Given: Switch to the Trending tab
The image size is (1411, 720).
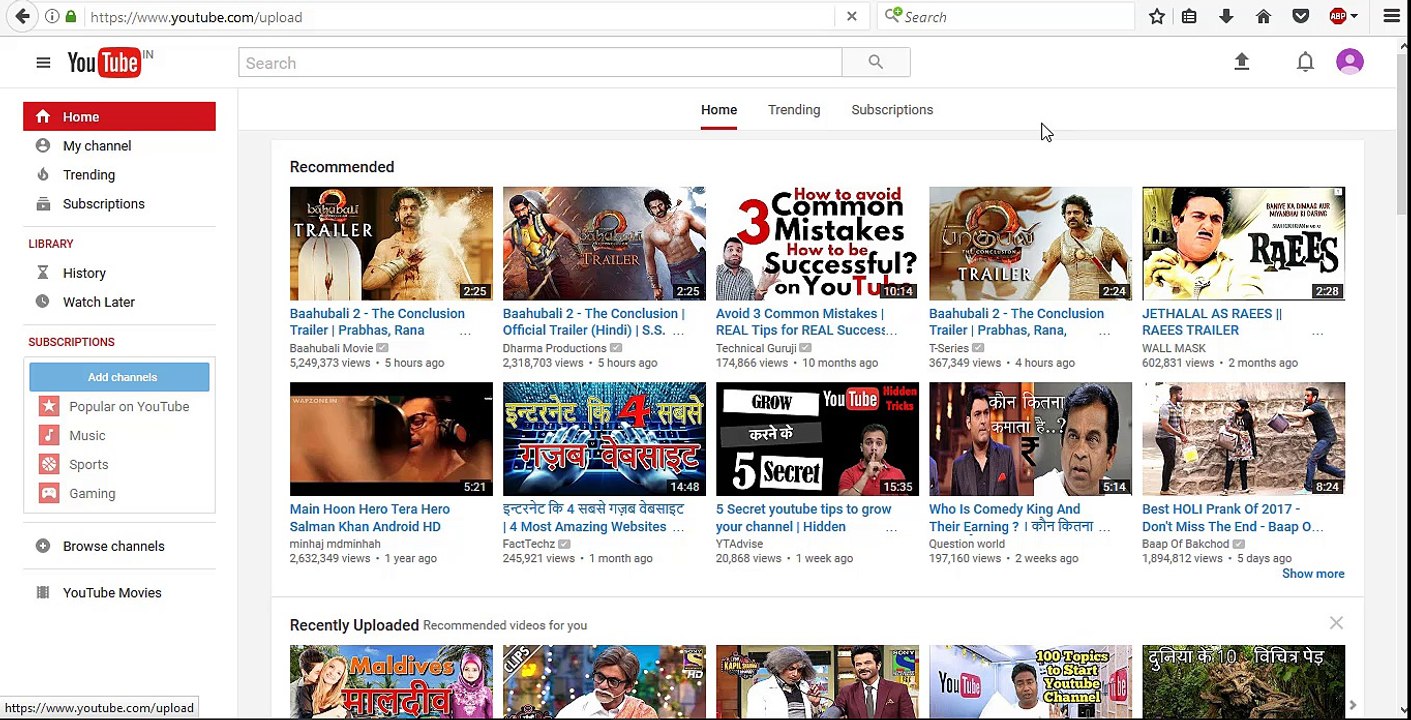Looking at the screenshot, I should click(794, 110).
